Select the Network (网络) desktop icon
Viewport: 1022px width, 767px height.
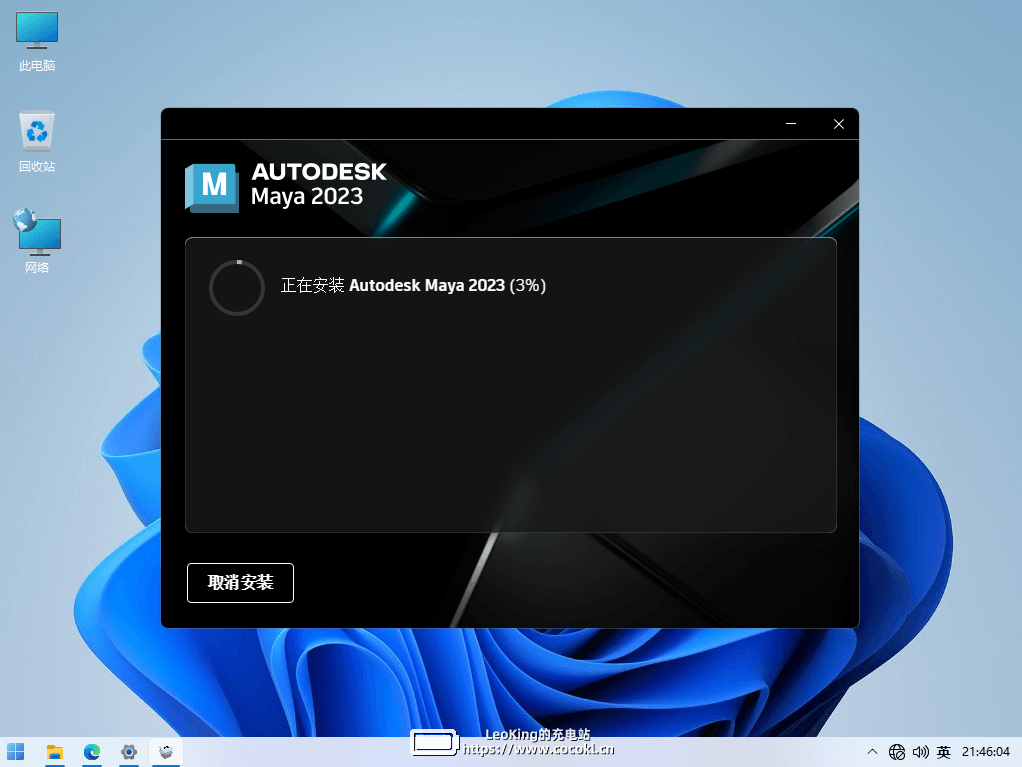[x=37, y=241]
